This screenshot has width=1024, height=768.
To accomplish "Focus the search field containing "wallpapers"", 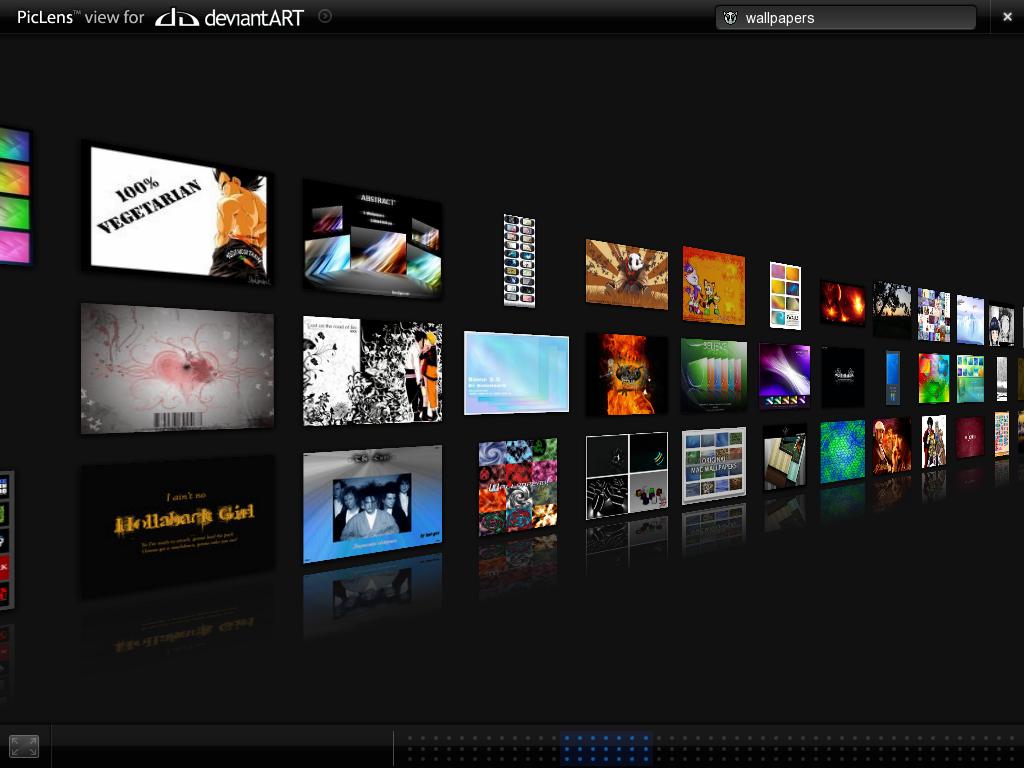I will (x=846, y=18).
